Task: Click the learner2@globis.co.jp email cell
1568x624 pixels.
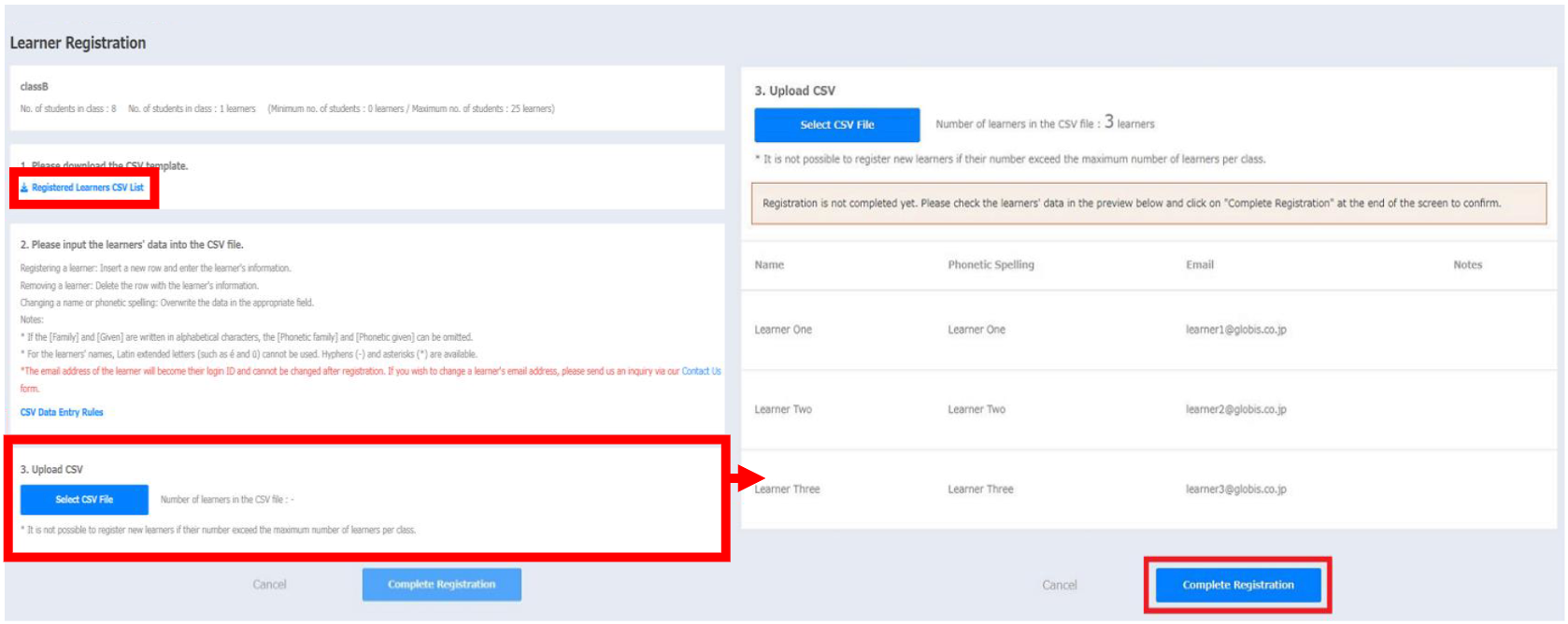Action: [x=1235, y=409]
